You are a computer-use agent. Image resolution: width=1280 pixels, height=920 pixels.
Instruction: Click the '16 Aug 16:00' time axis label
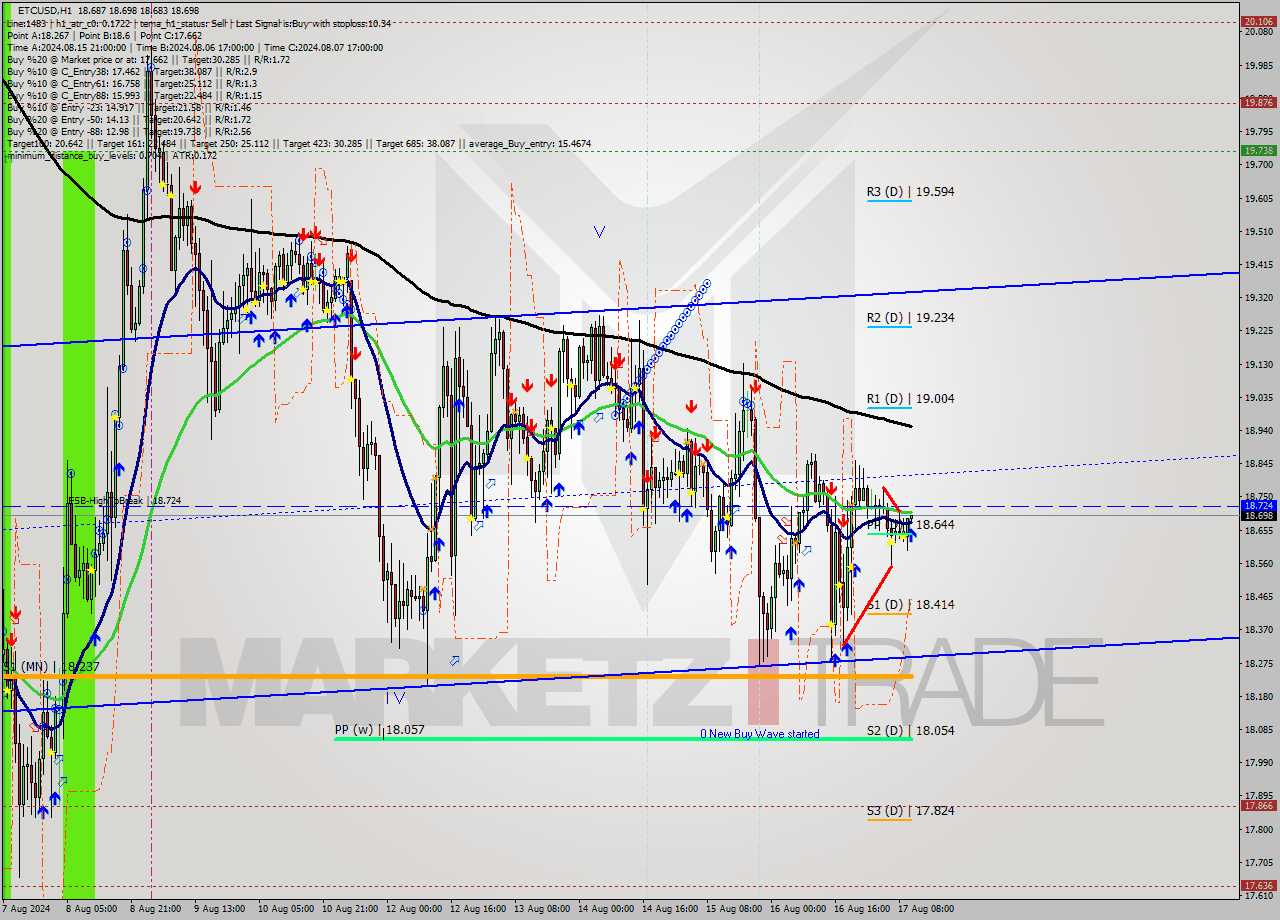point(863,909)
